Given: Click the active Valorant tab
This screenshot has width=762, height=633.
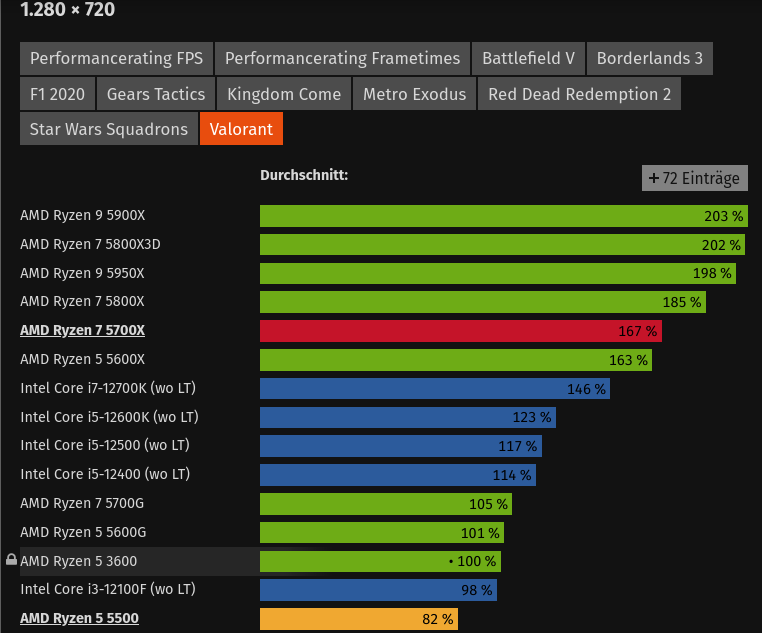Looking at the screenshot, I should (241, 129).
